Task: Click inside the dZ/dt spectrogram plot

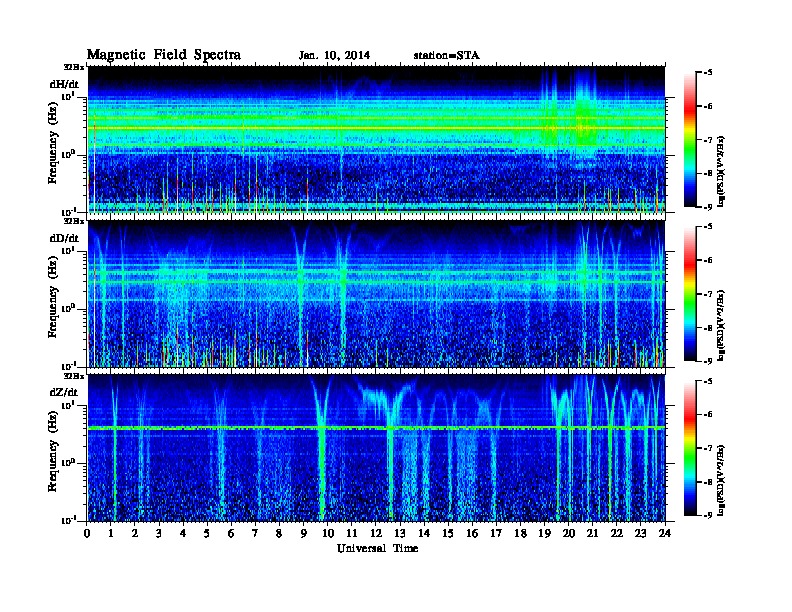Action: pos(376,448)
